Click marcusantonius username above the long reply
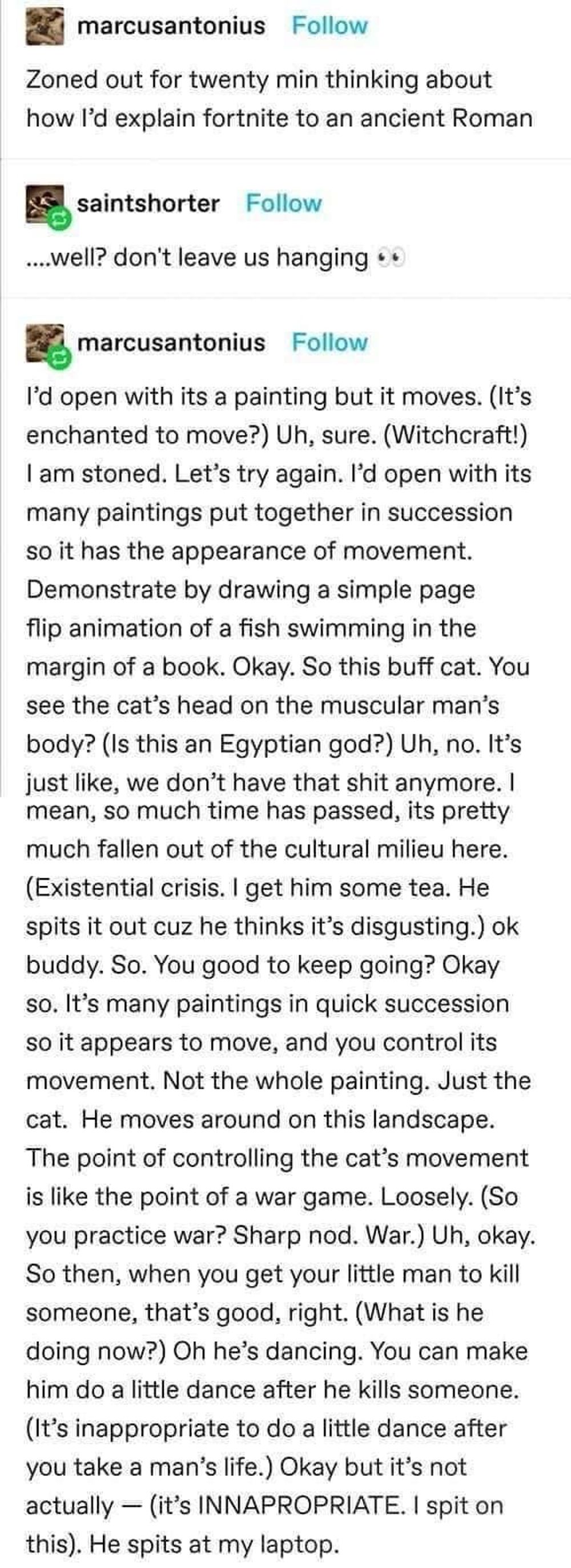This screenshot has height=1568, width=571. pyautogui.click(x=171, y=343)
